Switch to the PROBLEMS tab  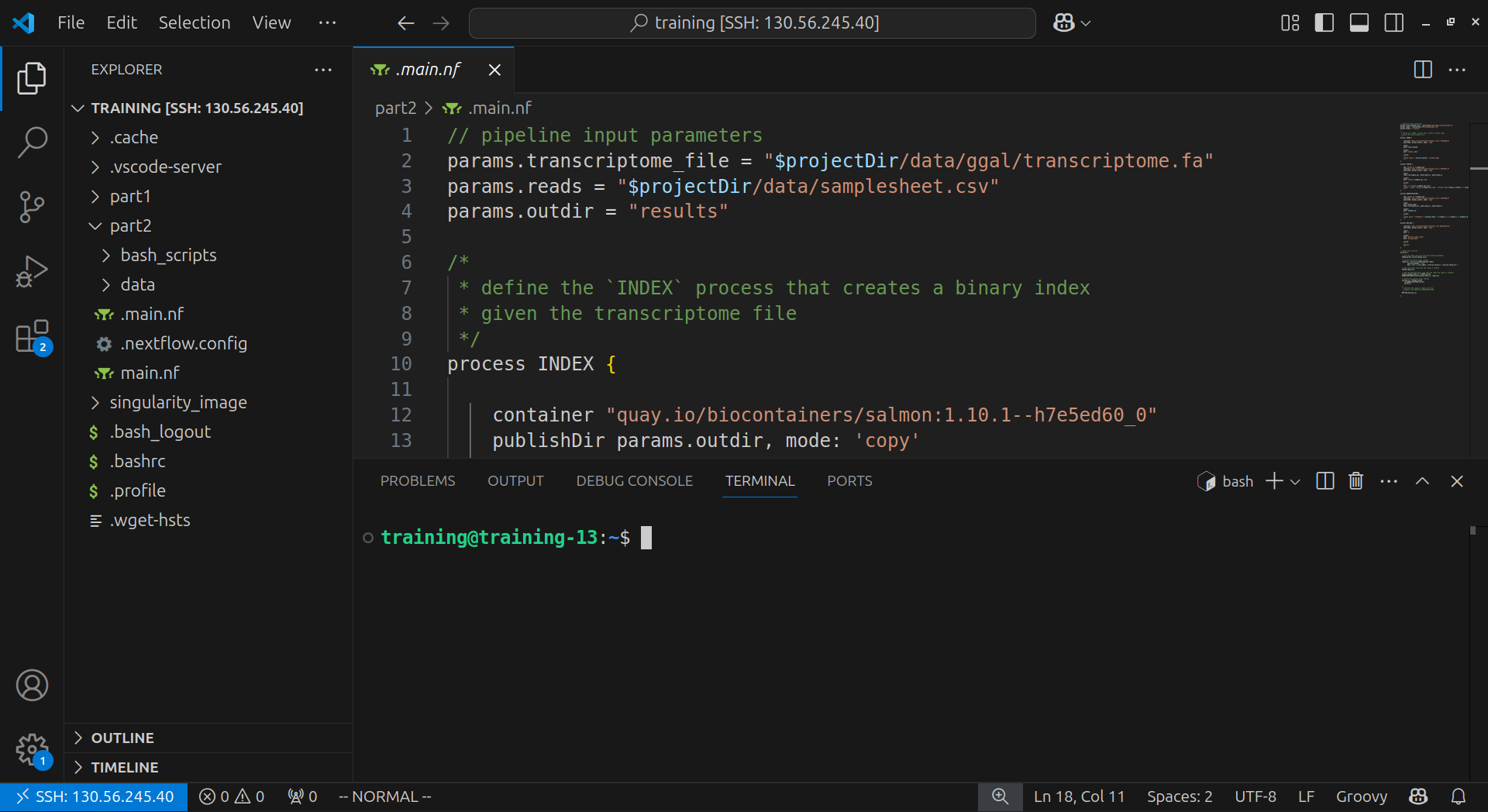click(x=418, y=481)
